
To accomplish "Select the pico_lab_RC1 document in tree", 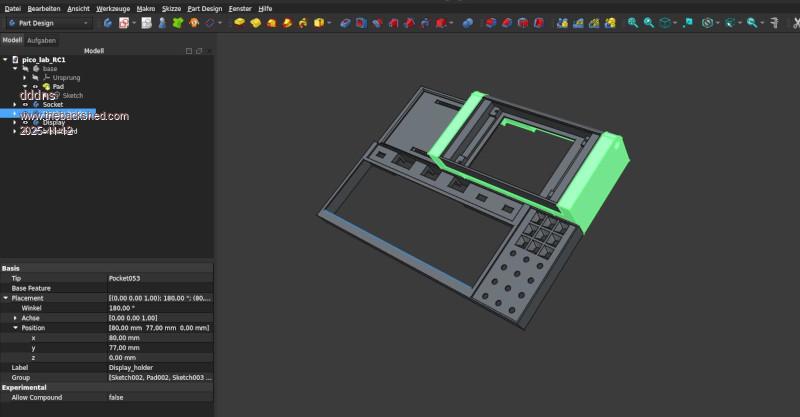I will click(x=44, y=59).
